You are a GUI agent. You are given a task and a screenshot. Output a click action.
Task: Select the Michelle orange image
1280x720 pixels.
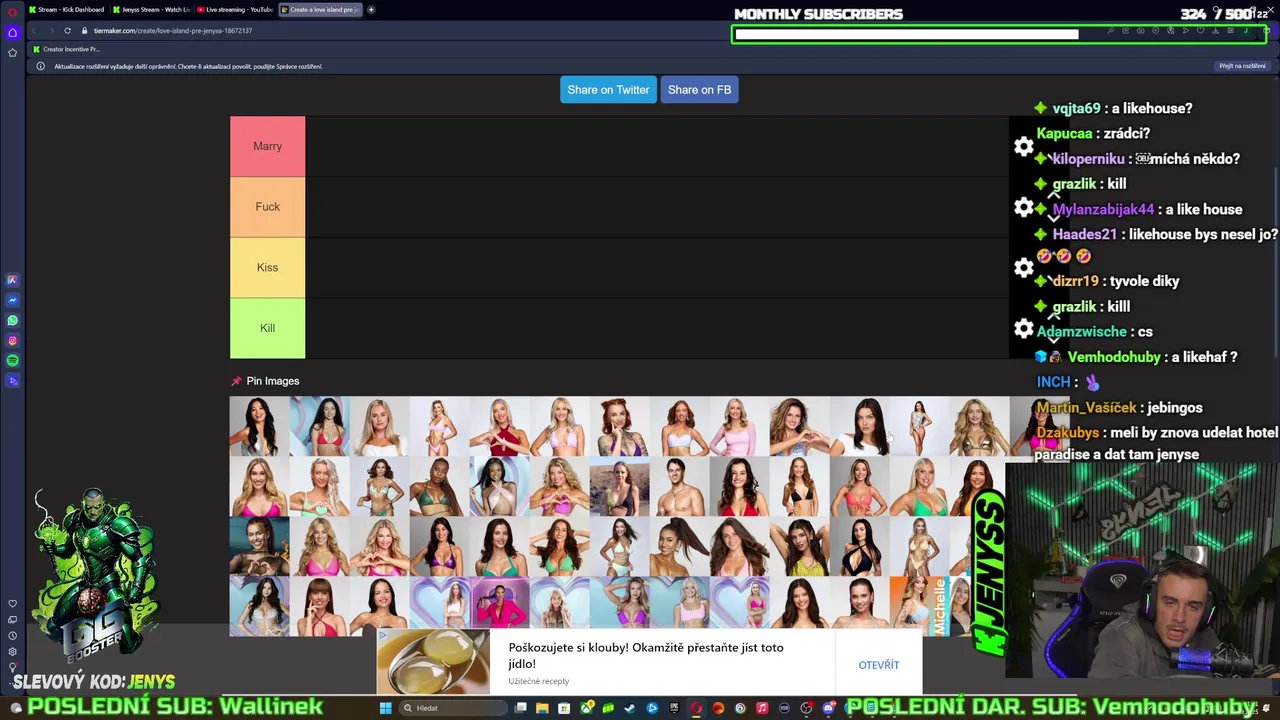pos(919,607)
